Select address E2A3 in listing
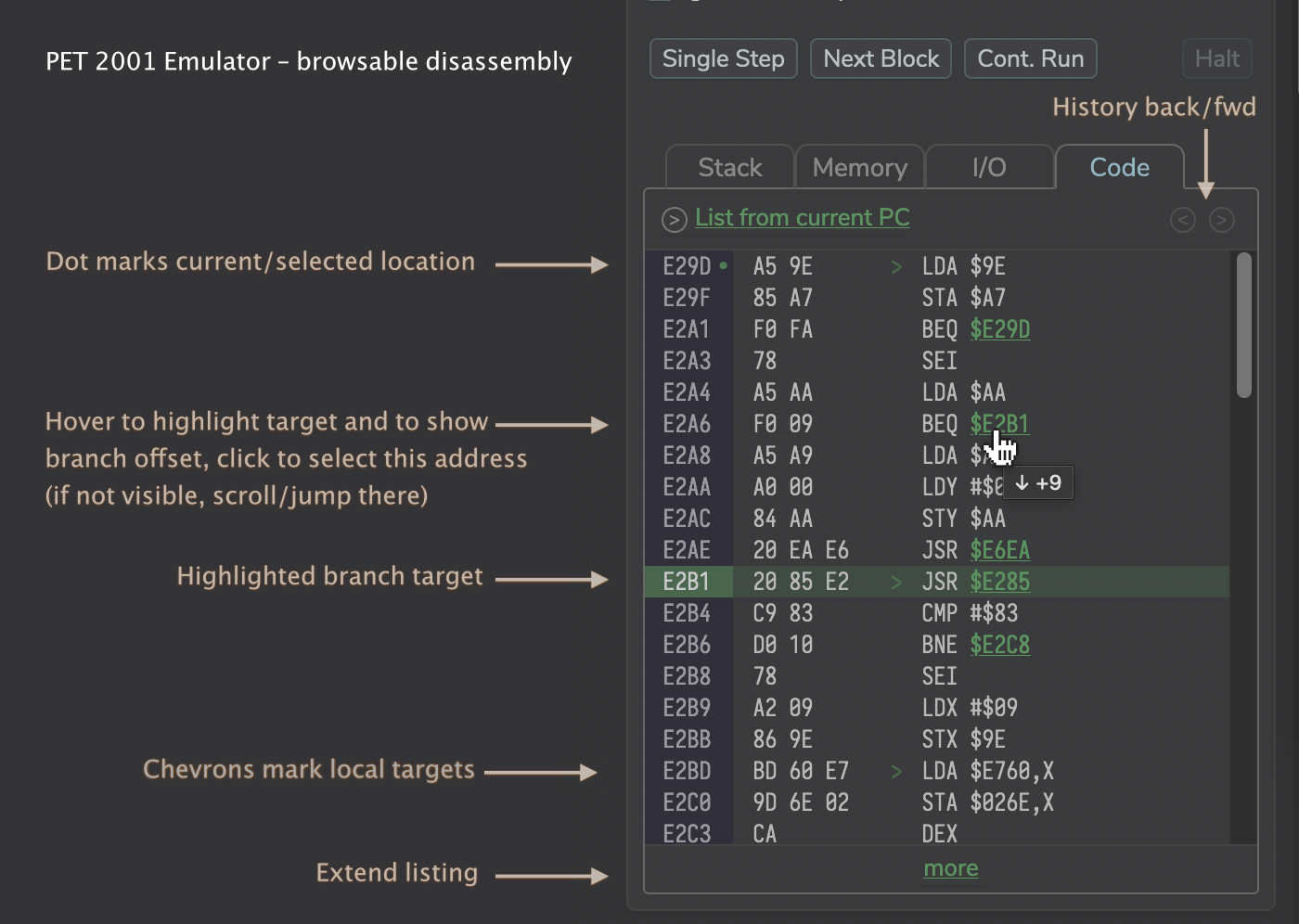Screen dimensions: 1299x924 (687, 361)
